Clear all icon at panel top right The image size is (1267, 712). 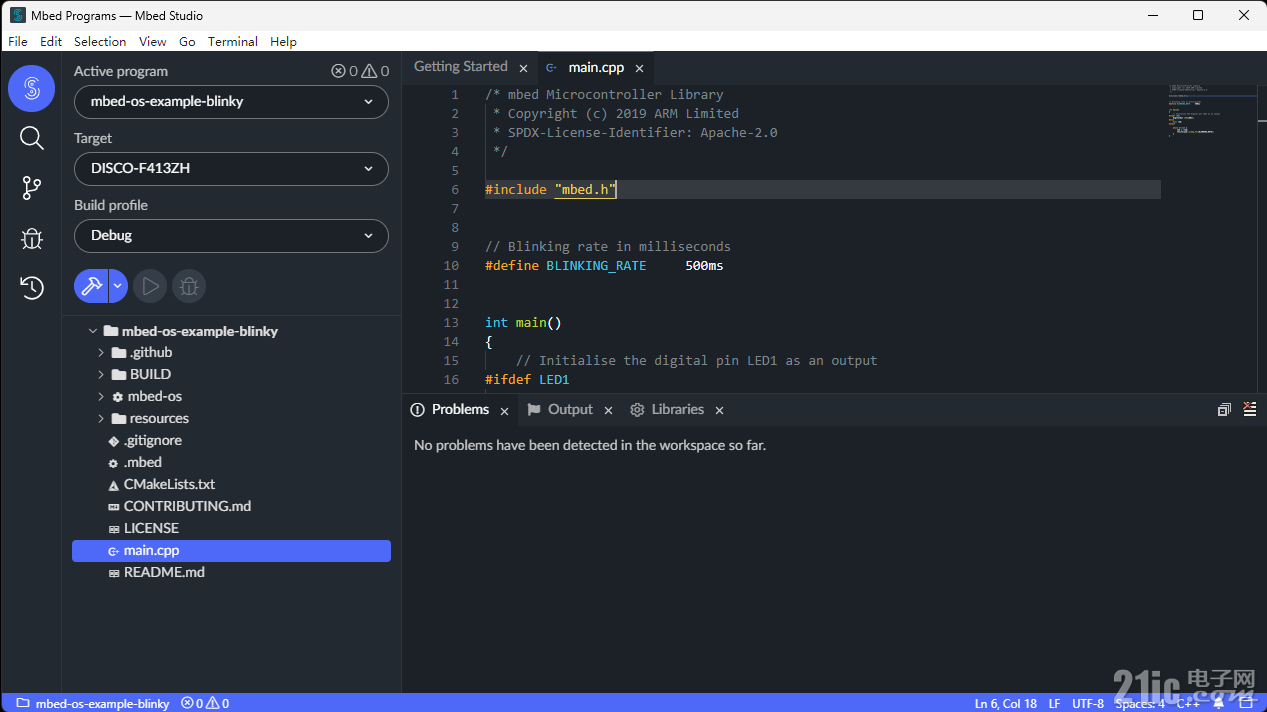(x=1249, y=409)
